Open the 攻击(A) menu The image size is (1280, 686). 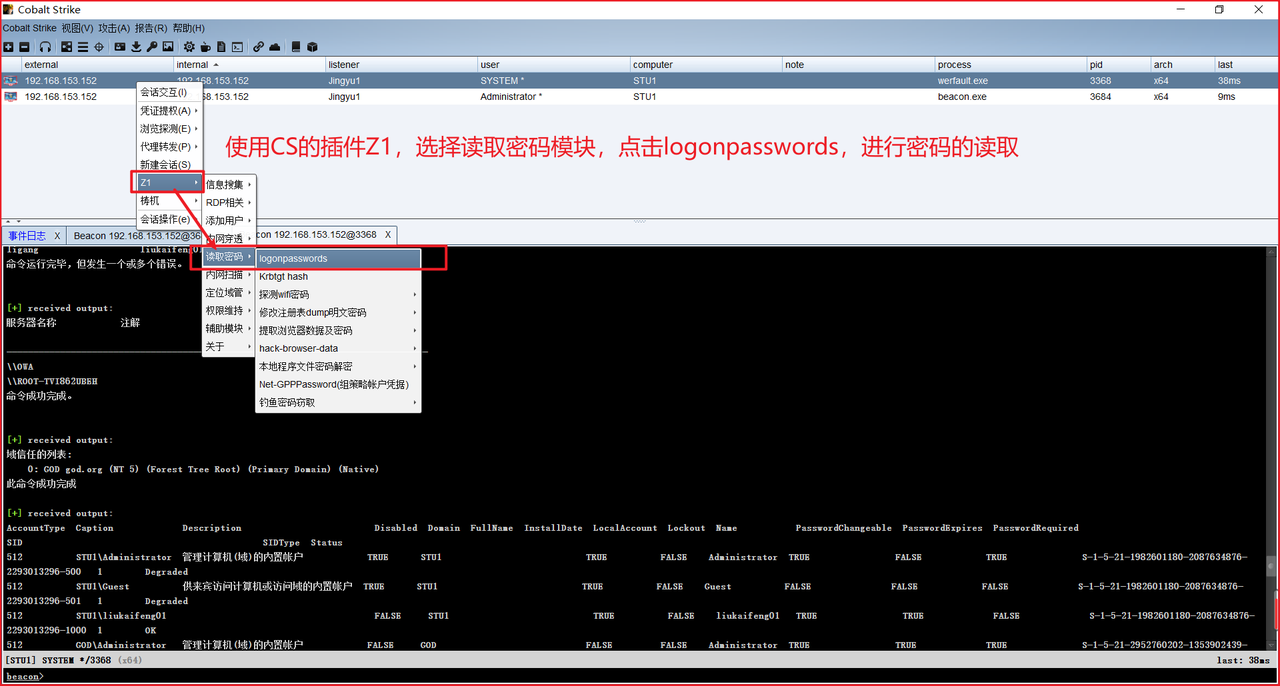[x=114, y=28]
